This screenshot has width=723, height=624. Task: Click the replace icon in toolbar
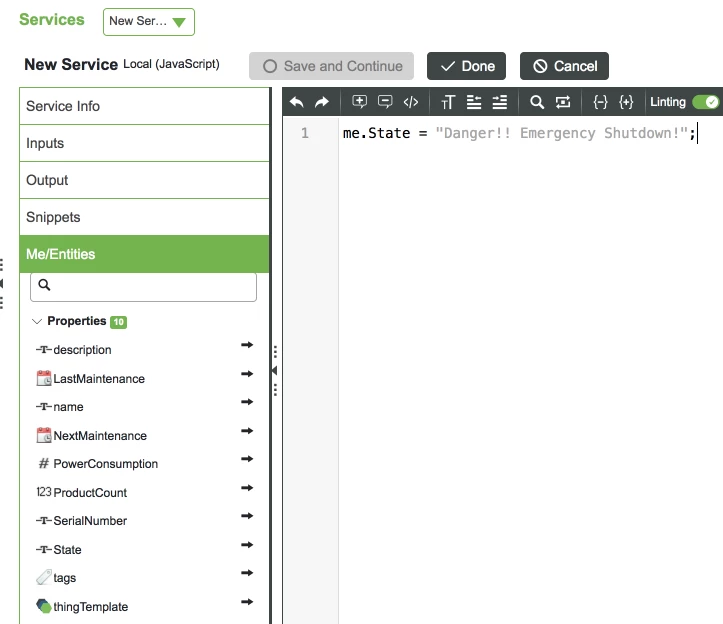pyautogui.click(x=563, y=102)
